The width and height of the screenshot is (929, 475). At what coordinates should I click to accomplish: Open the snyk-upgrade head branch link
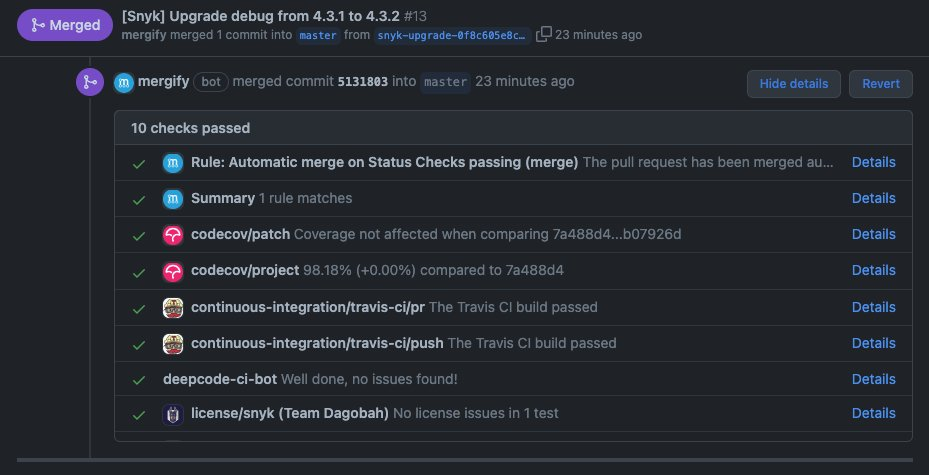452,36
